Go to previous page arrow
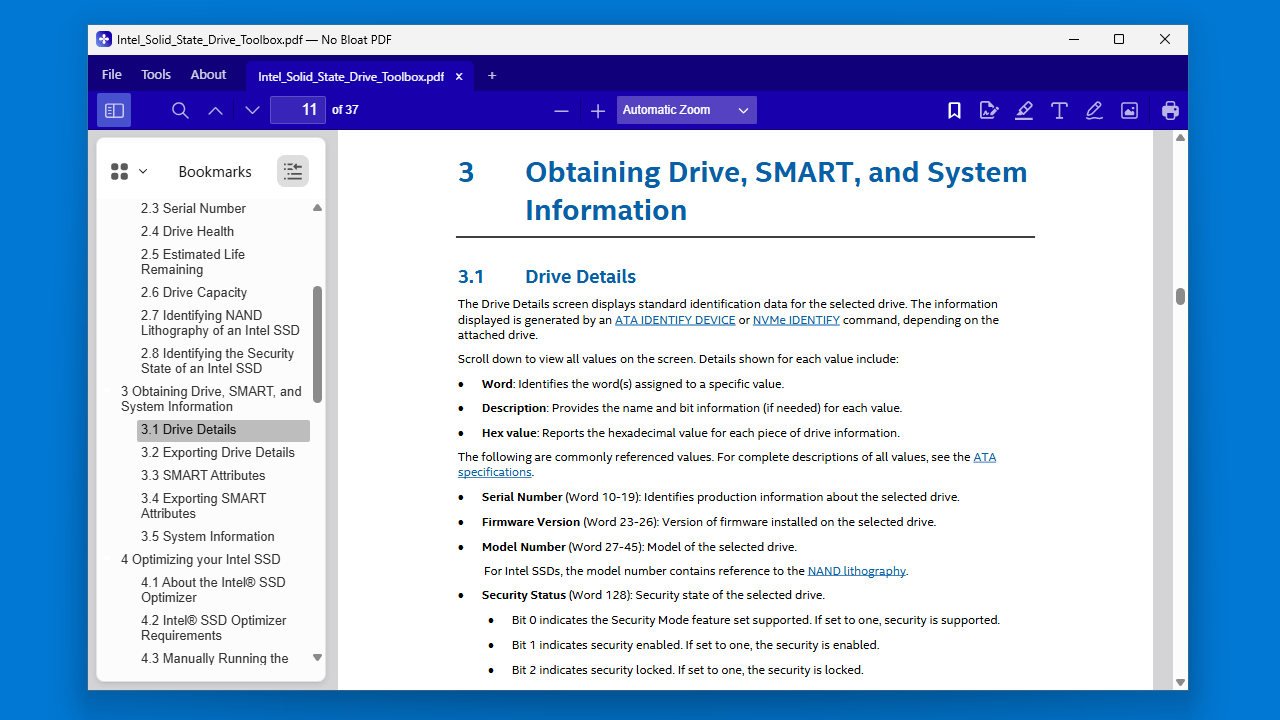 215,110
